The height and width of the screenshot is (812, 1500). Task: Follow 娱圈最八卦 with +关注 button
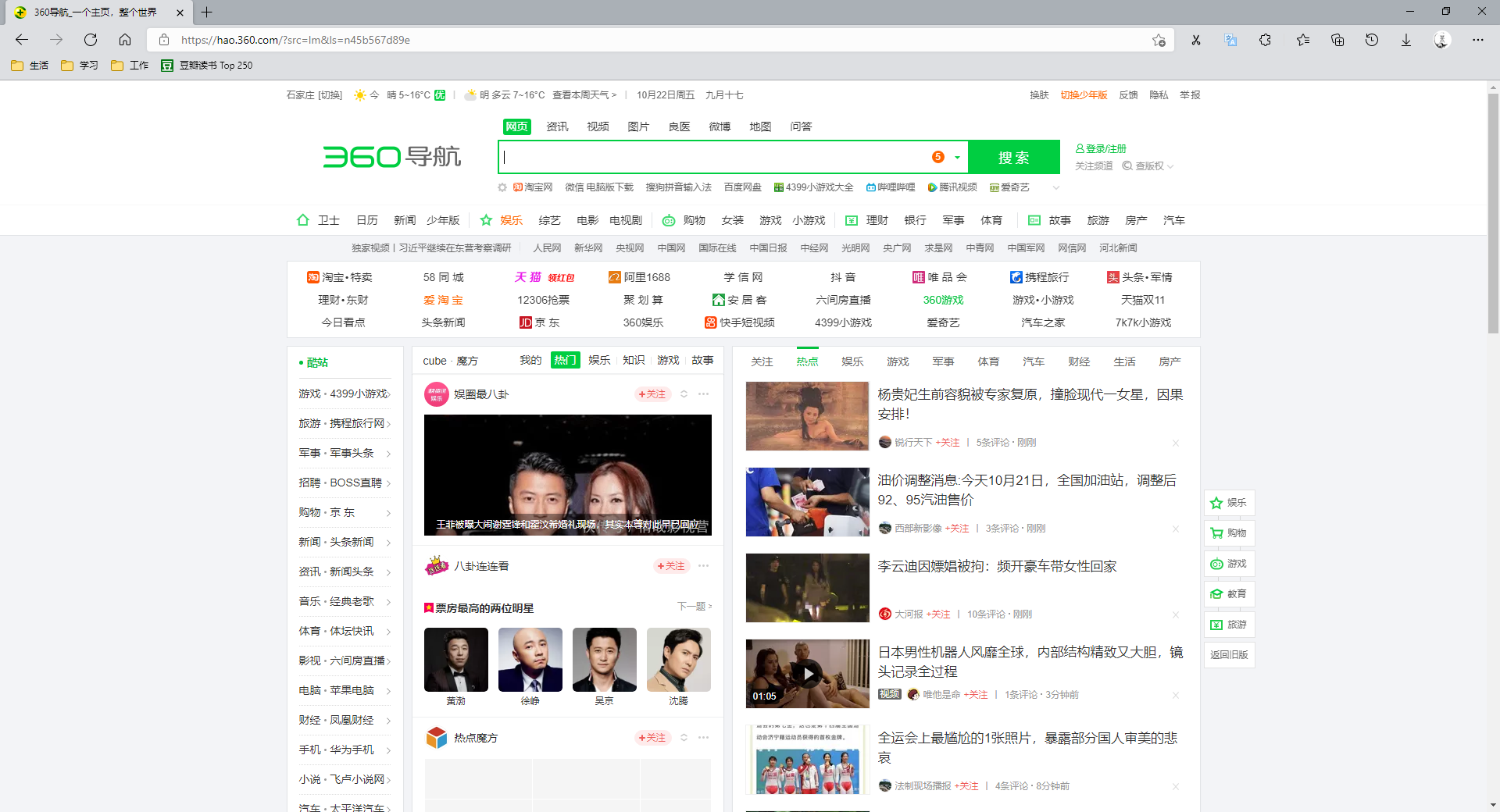(x=652, y=394)
